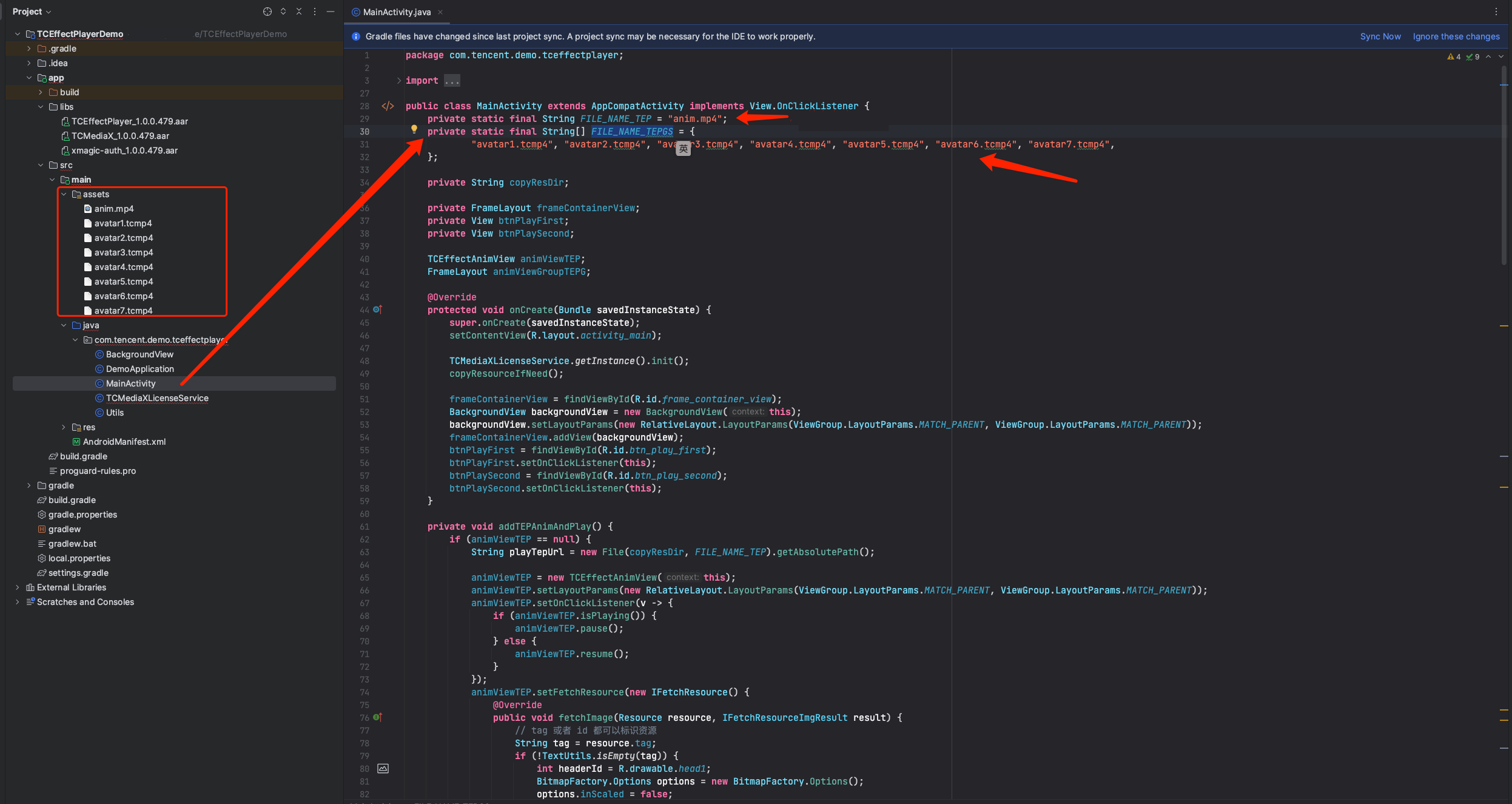Click the onCreate method name on line 44
Image resolution: width=1512 pixels, height=804 pixels.
coord(531,310)
